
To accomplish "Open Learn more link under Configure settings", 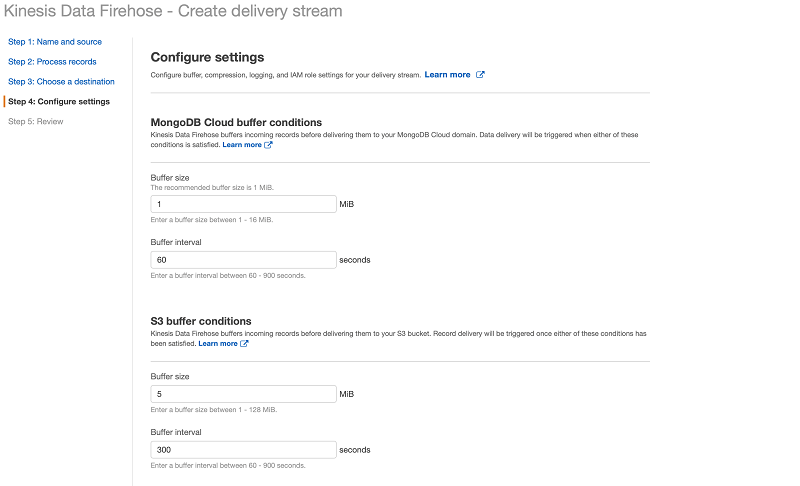I will 447,74.
